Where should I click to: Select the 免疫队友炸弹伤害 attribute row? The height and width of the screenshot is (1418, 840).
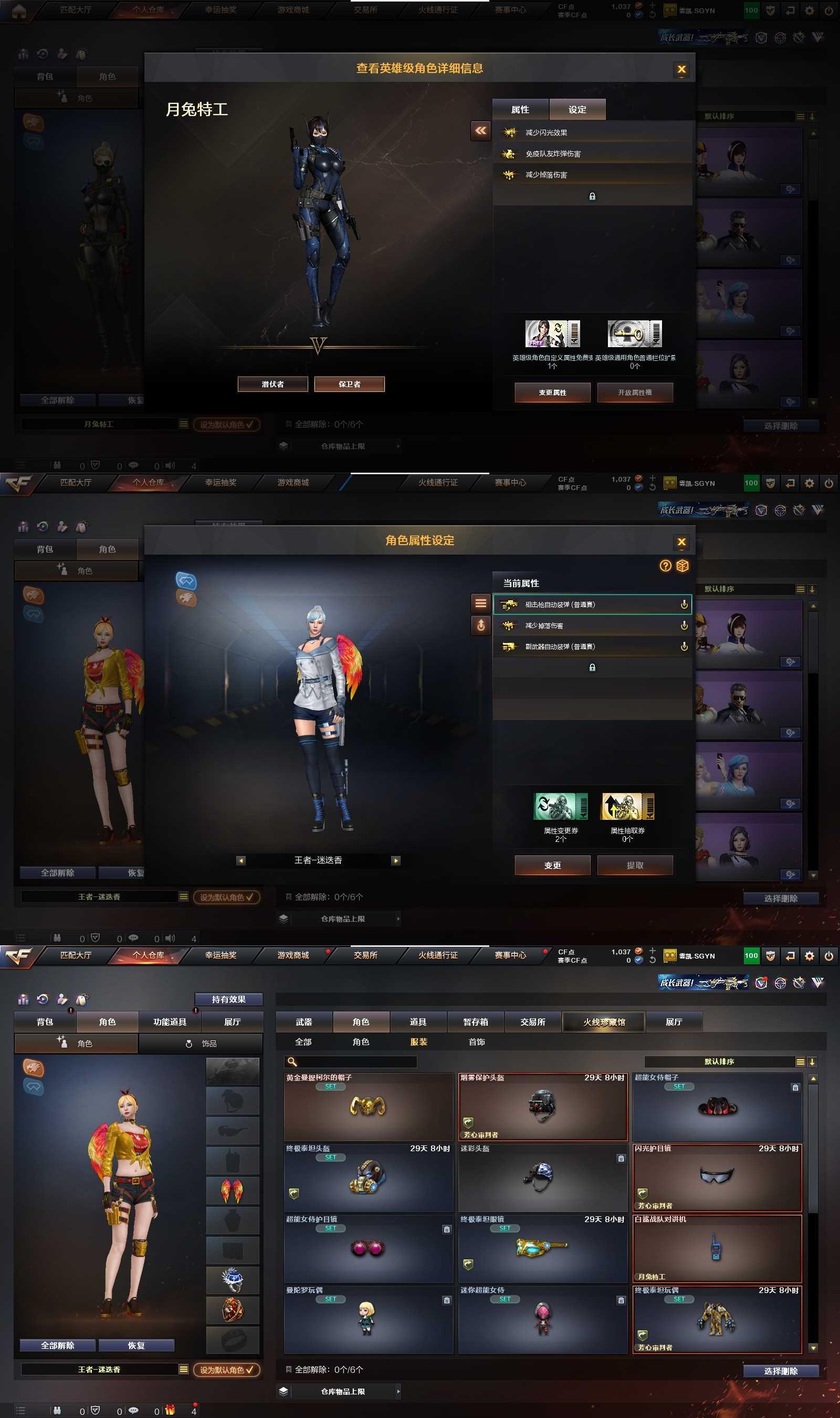592,153
